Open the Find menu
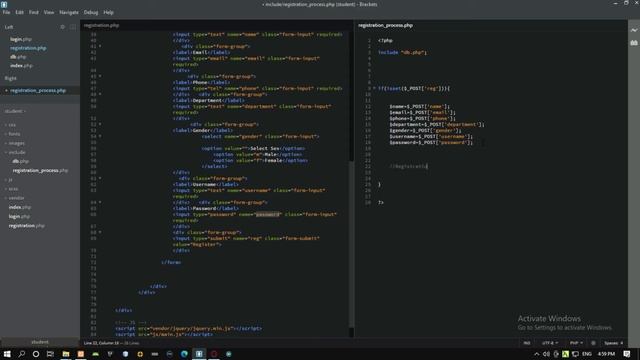640x360 pixels. 33,12
